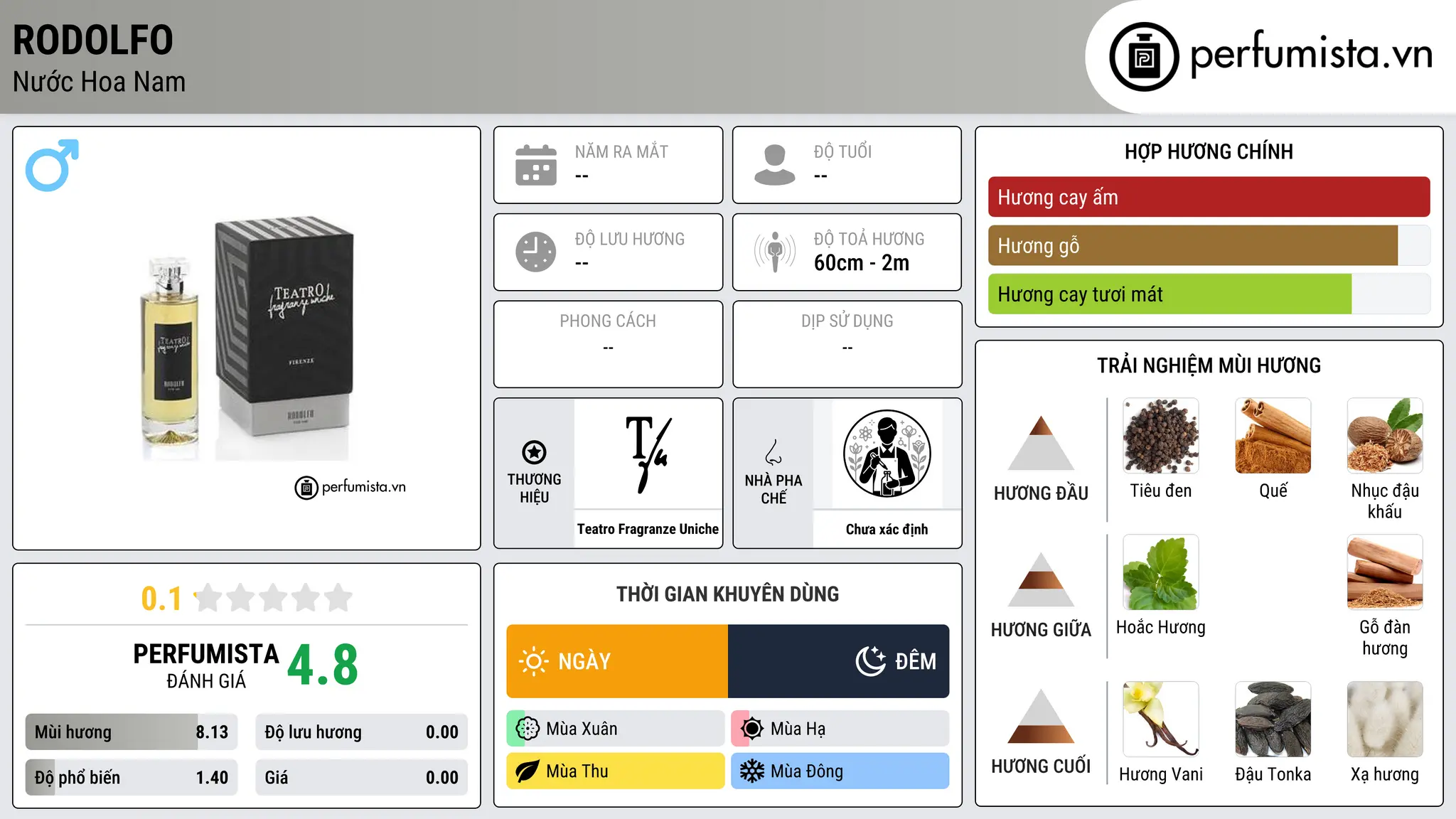Select the vanilla (Hương Vani) image
This screenshot has width=1456, height=819.
coord(1161,719)
